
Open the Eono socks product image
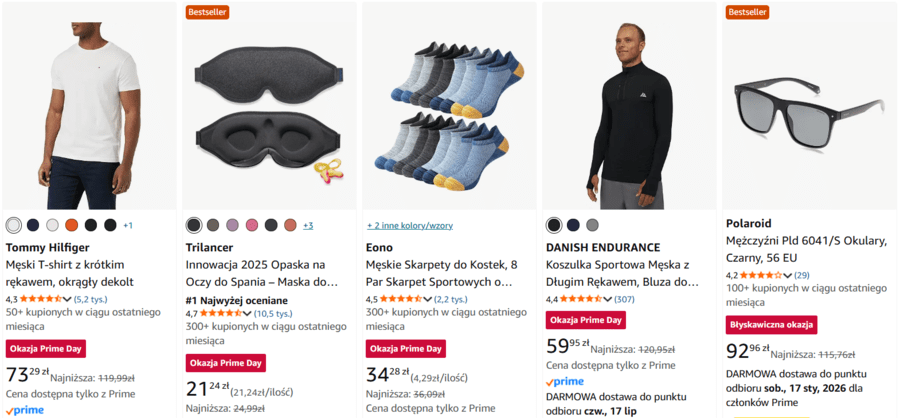[x=449, y=106]
